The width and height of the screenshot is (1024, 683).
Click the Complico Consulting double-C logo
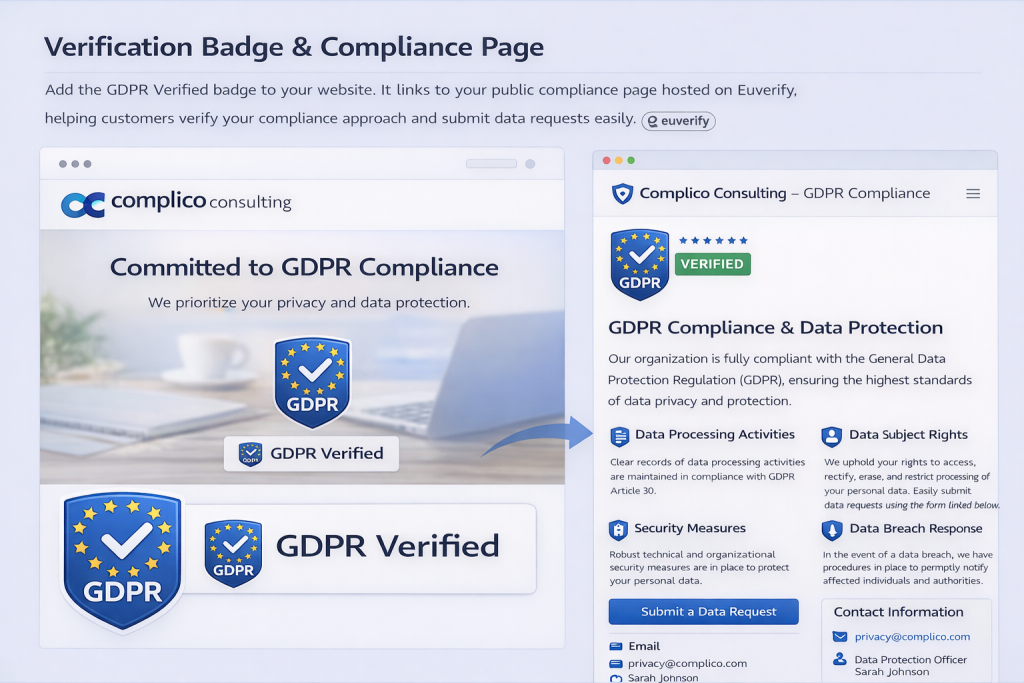tap(83, 204)
